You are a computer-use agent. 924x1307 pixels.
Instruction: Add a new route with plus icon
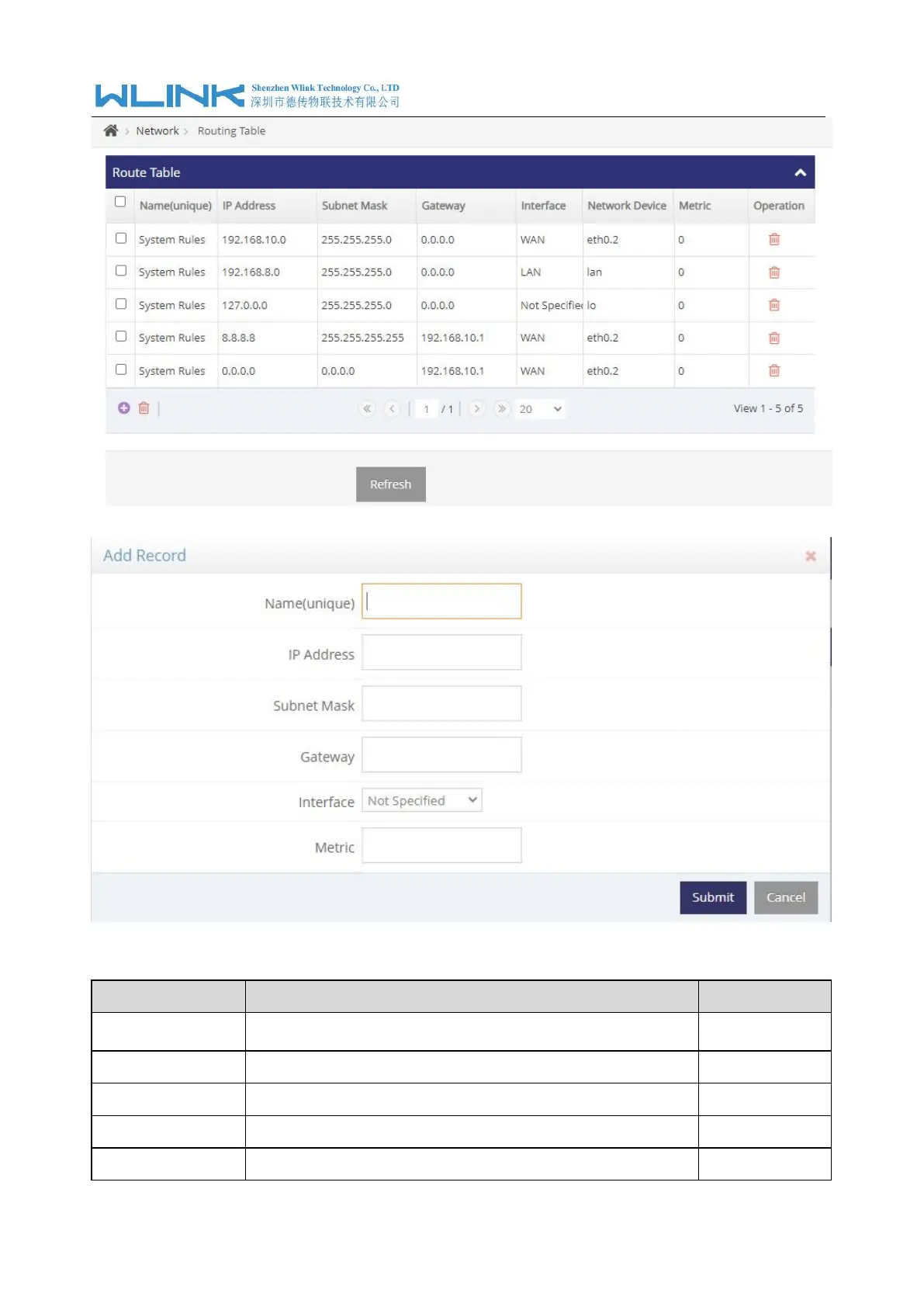[x=124, y=408]
